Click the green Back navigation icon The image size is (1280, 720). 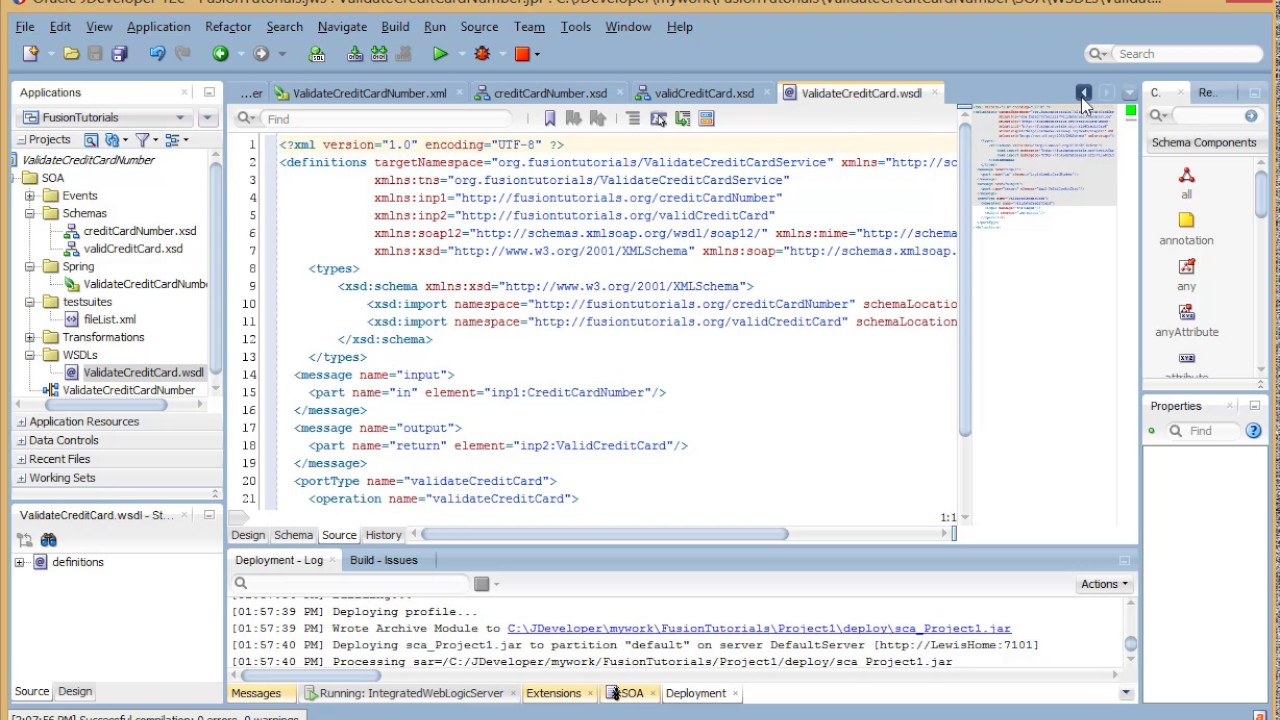click(x=220, y=54)
